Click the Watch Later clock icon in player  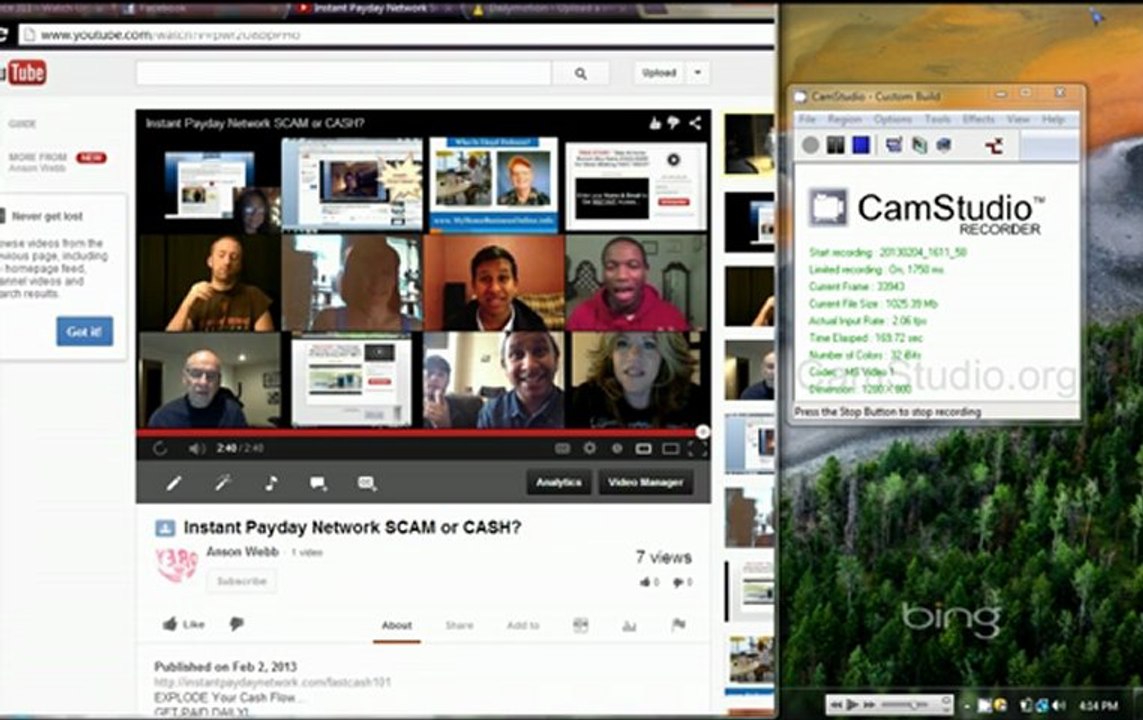(617, 448)
